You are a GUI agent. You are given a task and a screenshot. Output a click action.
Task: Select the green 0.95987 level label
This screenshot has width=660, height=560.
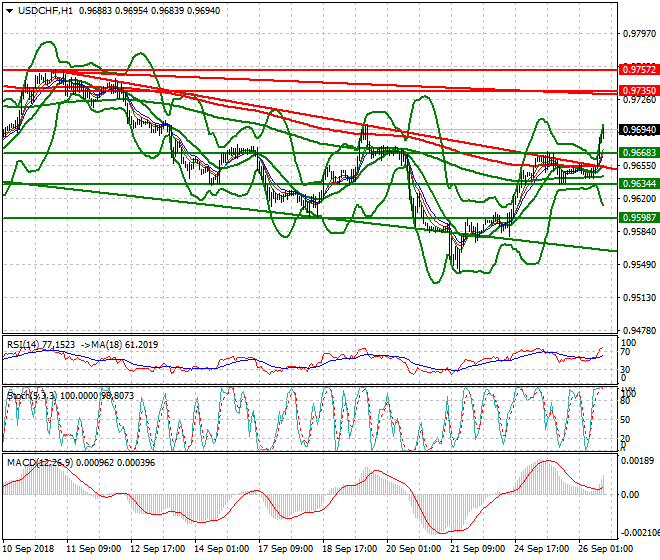[639, 217]
